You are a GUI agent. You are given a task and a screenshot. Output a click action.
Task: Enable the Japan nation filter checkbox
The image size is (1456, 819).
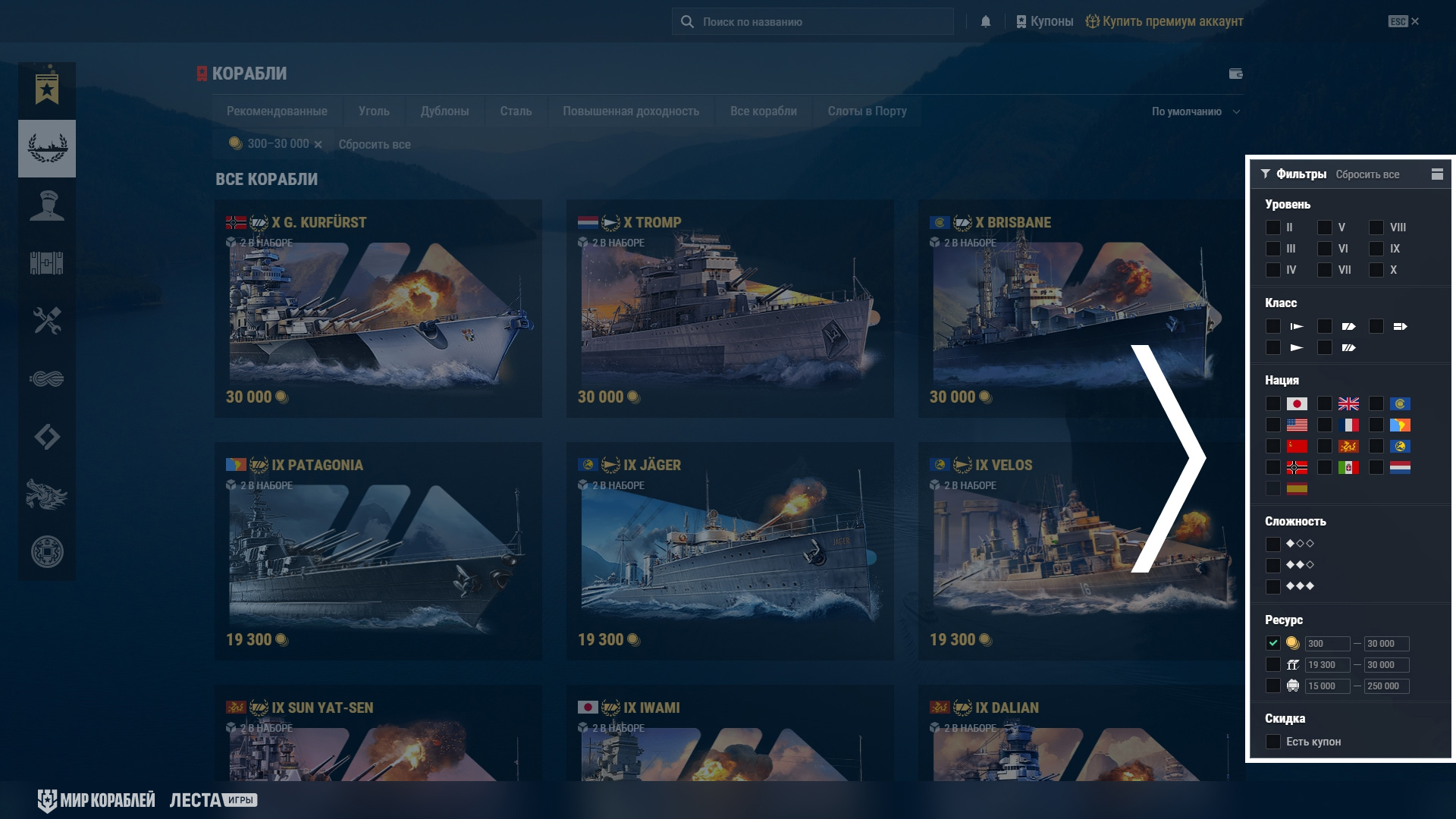click(1273, 403)
